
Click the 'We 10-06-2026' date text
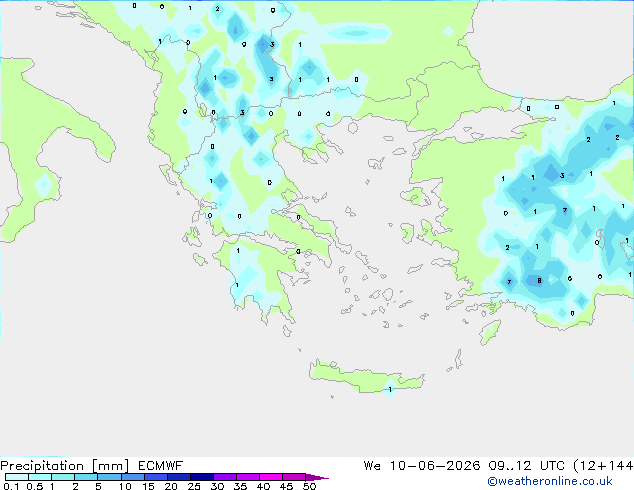[422, 466]
